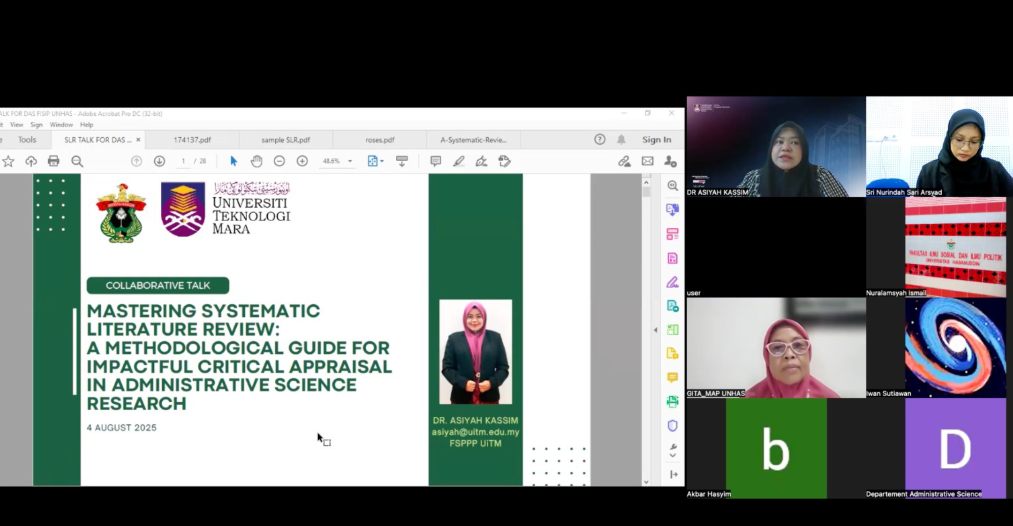
Task: Go to the next page arrow
Action: pyautogui.click(x=159, y=161)
